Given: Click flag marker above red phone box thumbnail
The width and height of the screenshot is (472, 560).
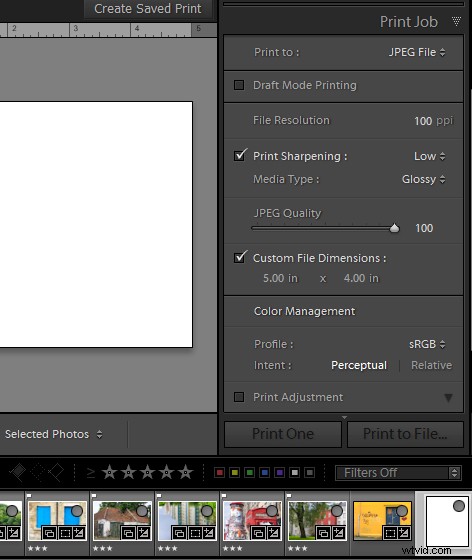Looking at the screenshot, I should coord(224,496).
